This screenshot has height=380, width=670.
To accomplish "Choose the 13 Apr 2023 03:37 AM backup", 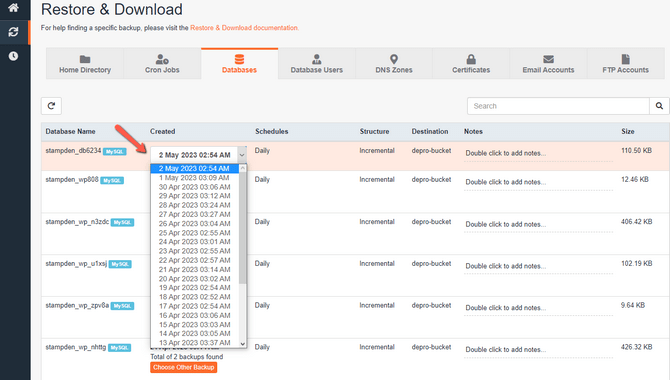I will click(194, 343).
